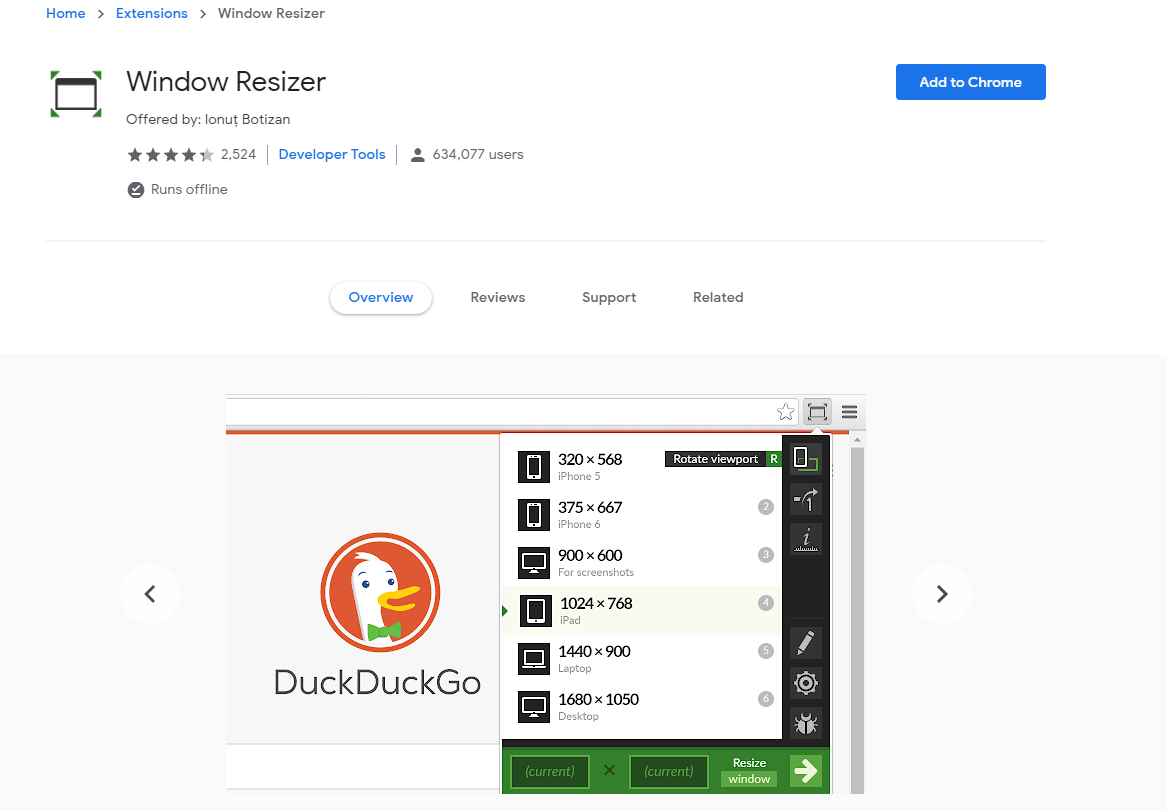The width and height of the screenshot is (1167, 810).
Task: Show the next screenshot with right chevron
Action: [x=941, y=594]
